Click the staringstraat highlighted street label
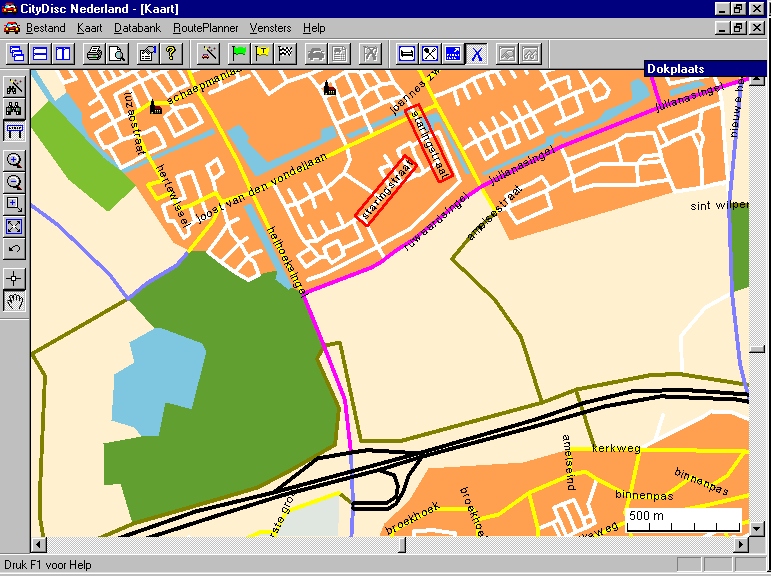771x576 pixels. point(386,191)
